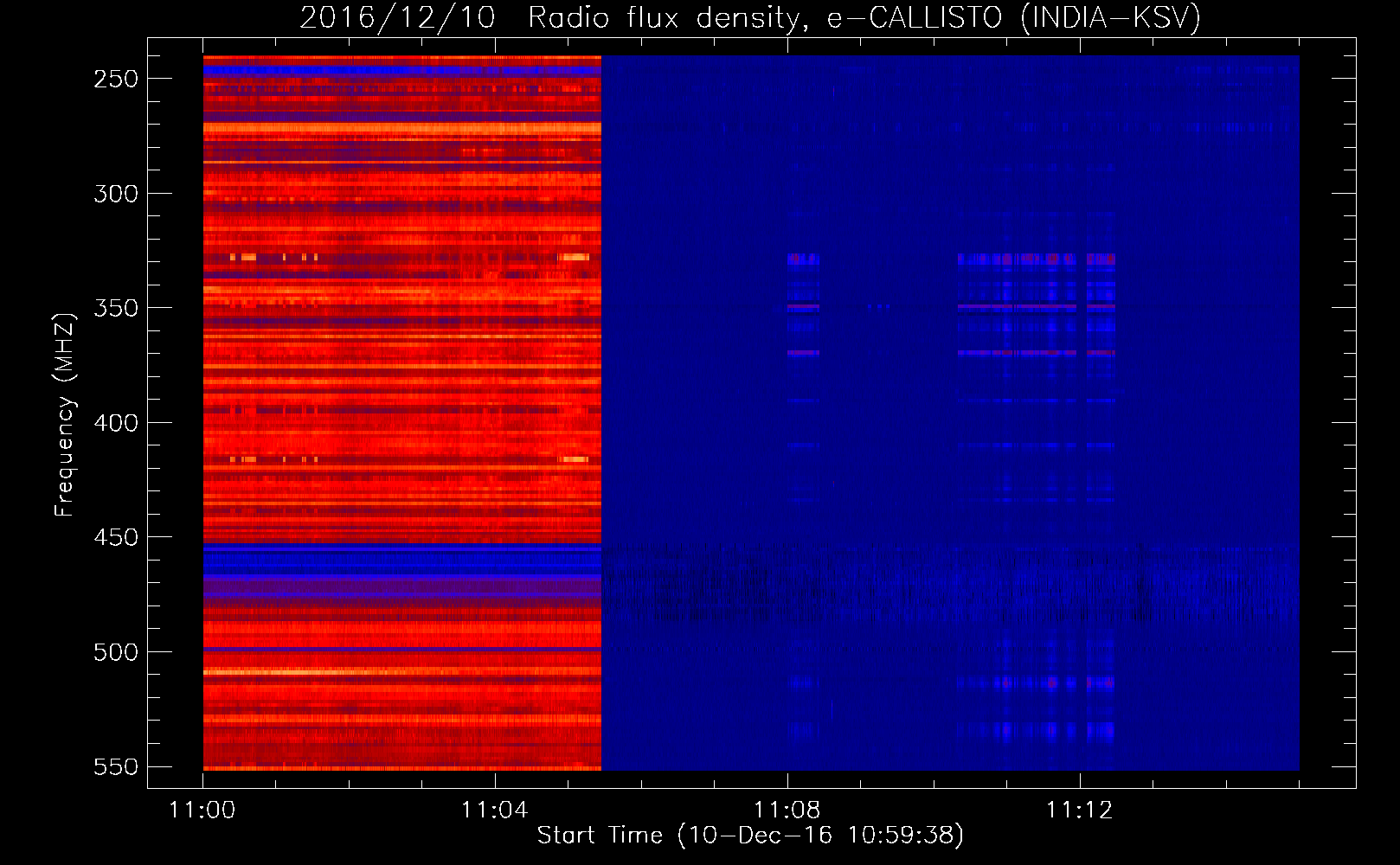The height and width of the screenshot is (865, 1400).
Task: Click the plot title '2016/12/10 Radio flux density, e-CALLISTO (INDIA-KSV)'
Action: click(750, 18)
